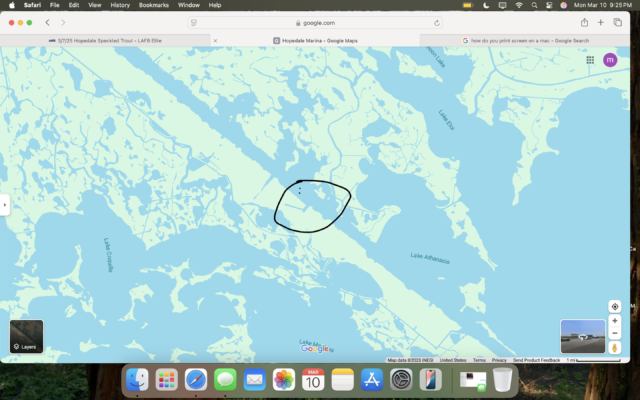The height and width of the screenshot is (400, 640).
Task: Open iPhone Mirroring from the Dock
Action: [x=431, y=380]
